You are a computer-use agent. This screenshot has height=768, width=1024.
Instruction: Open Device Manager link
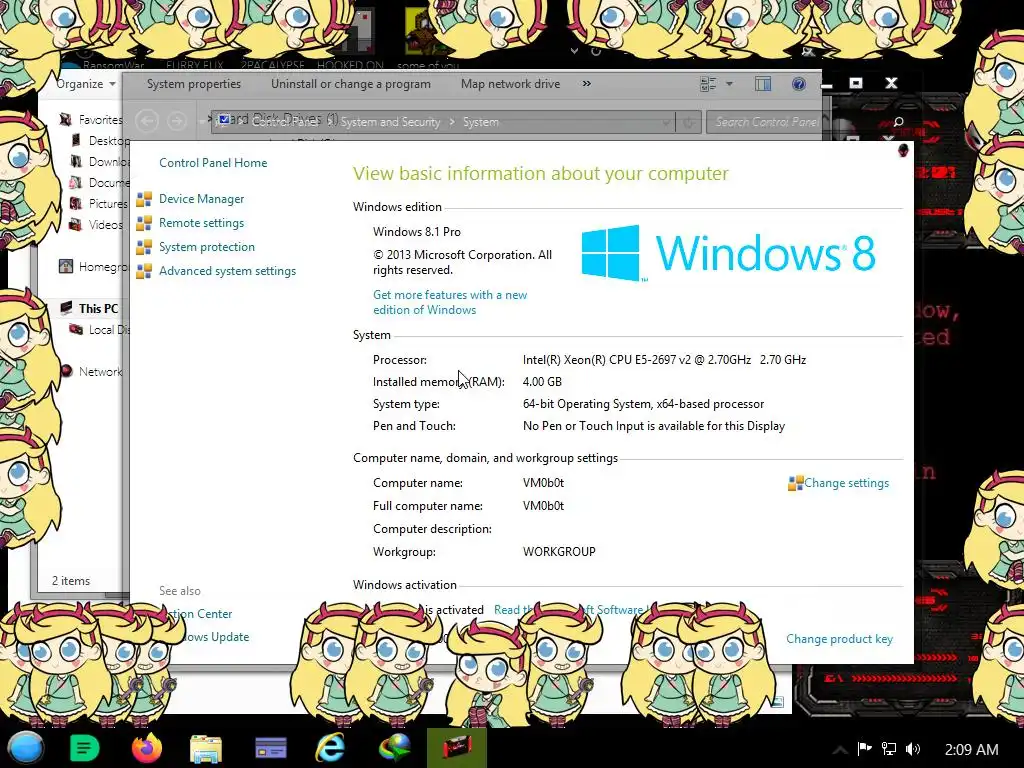coord(201,199)
